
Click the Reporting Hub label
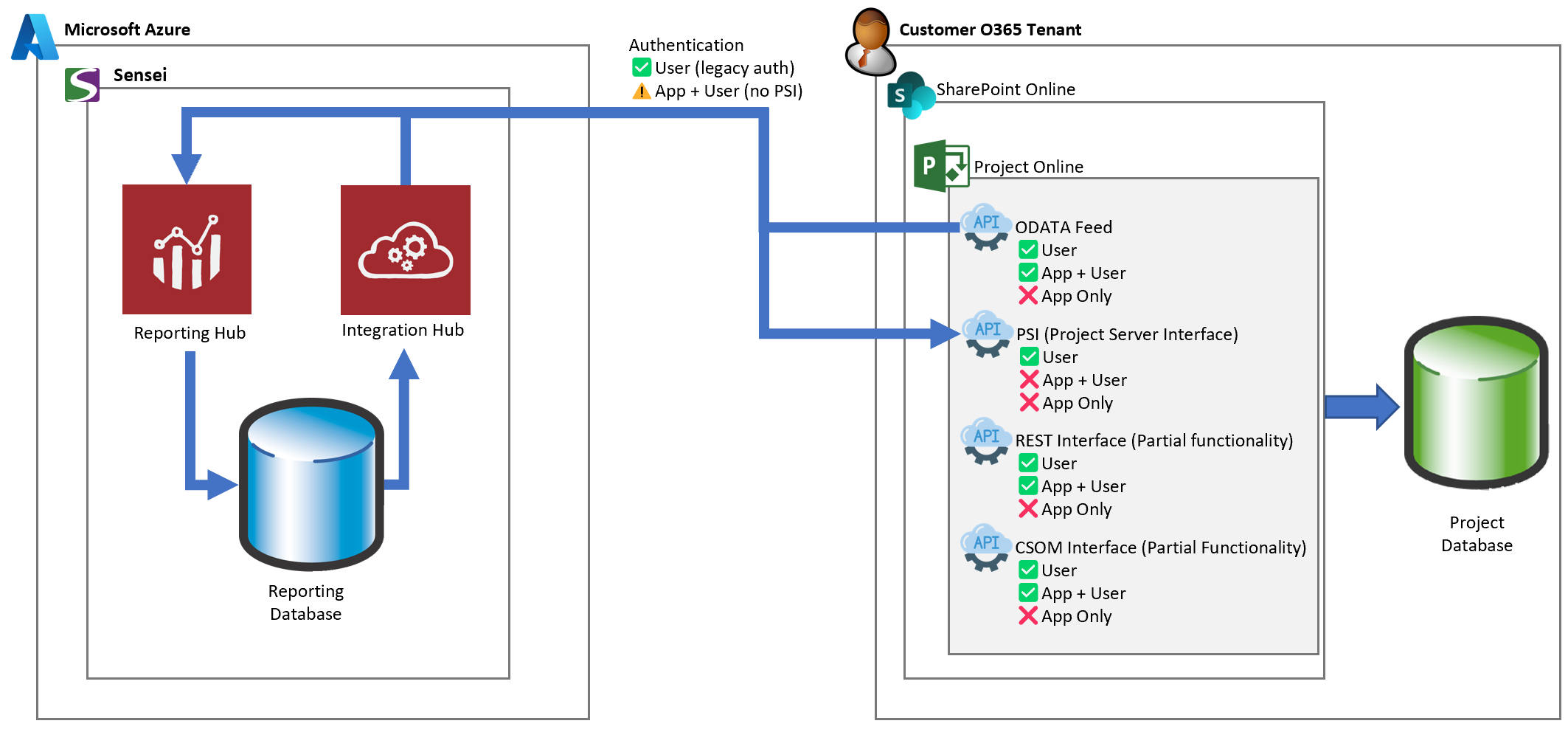(x=190, y=333)
